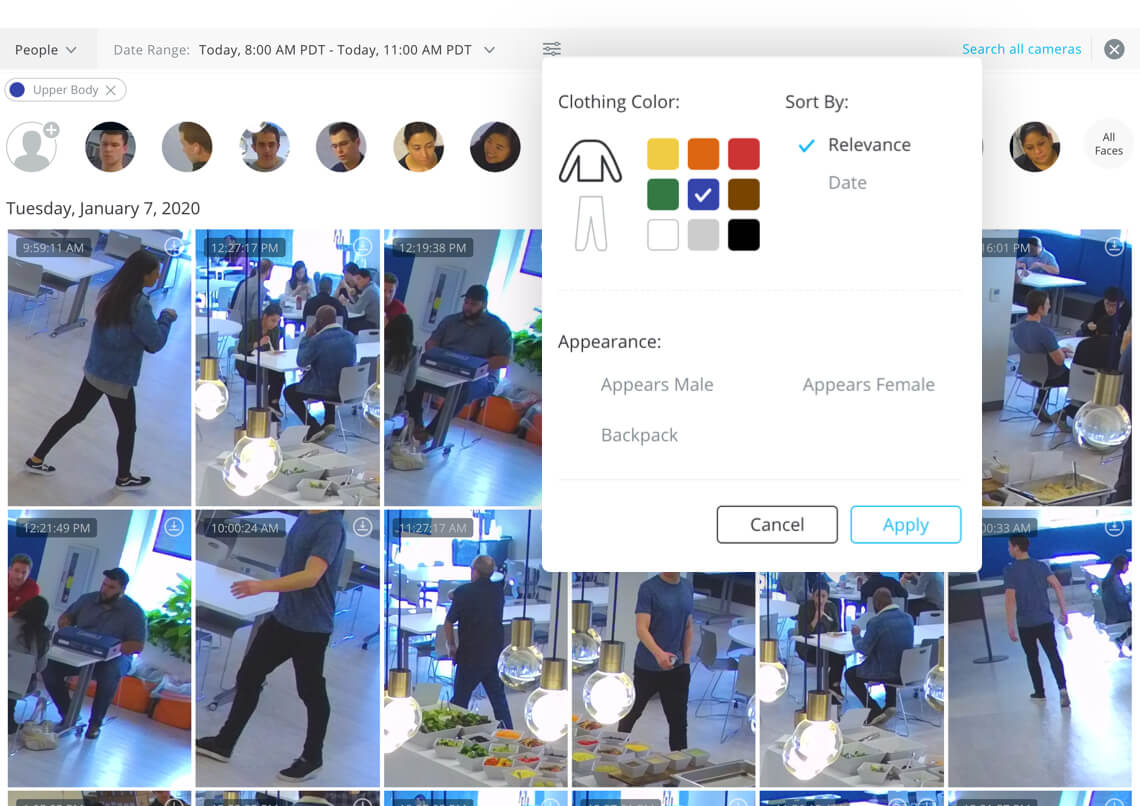This screenshot has height=806, width=1140.
Task: Pick the red clothing color swatch
Action: click(743, 154)
